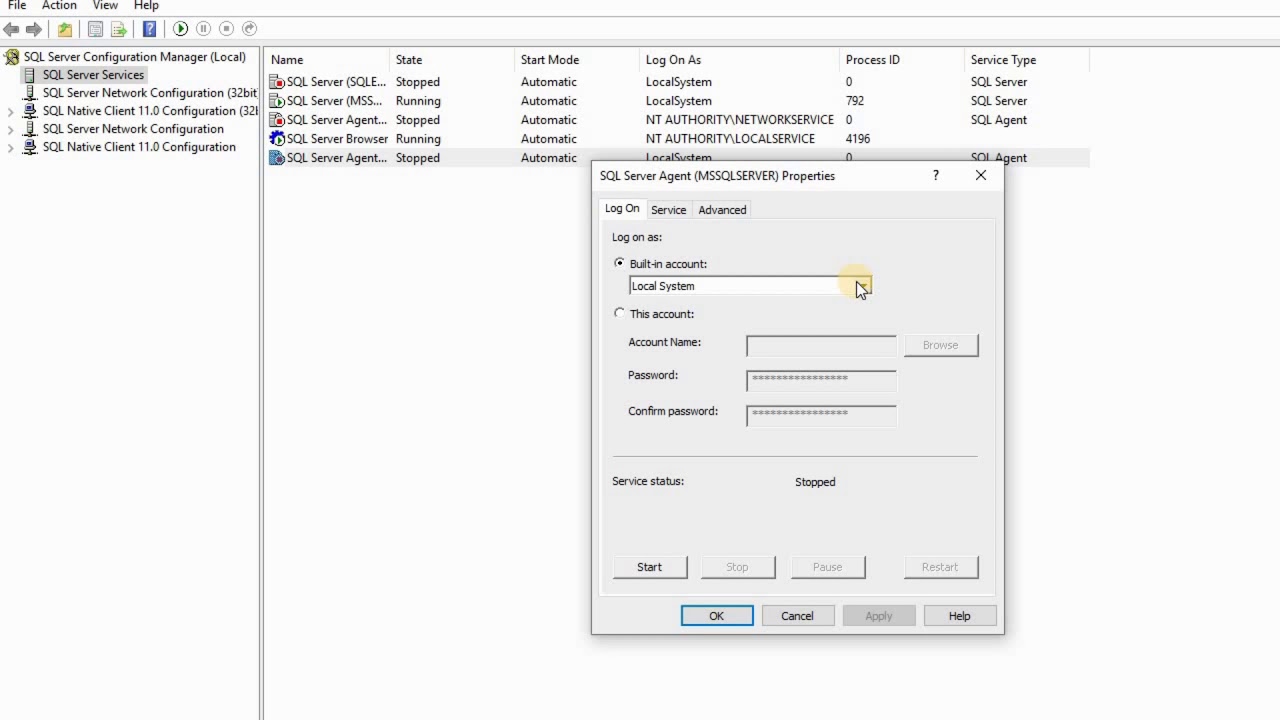The height and width of the screenshot is (720, 1280).
Task: Switch to the Advanced tab
Action: pos(722,210)
